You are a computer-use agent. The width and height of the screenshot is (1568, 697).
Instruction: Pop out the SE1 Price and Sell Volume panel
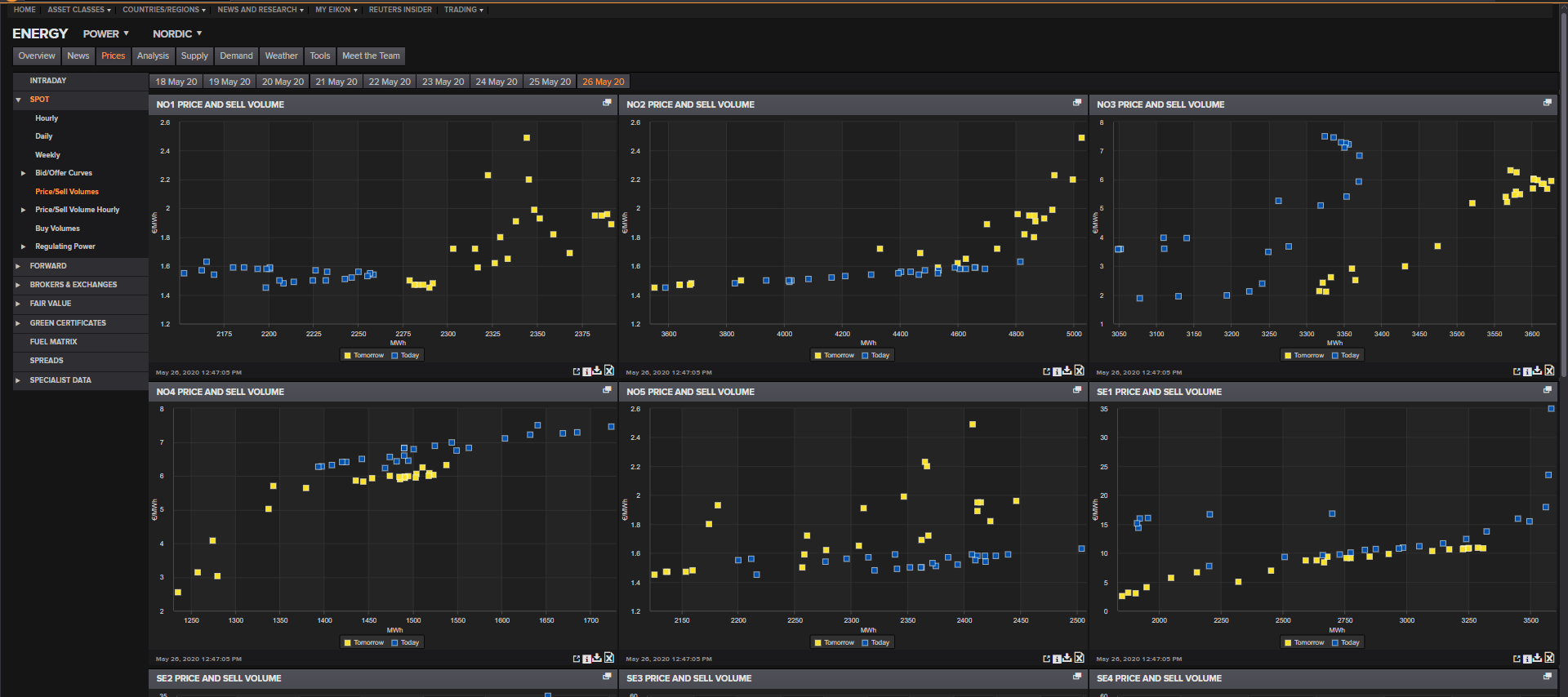click(1547, 390)
